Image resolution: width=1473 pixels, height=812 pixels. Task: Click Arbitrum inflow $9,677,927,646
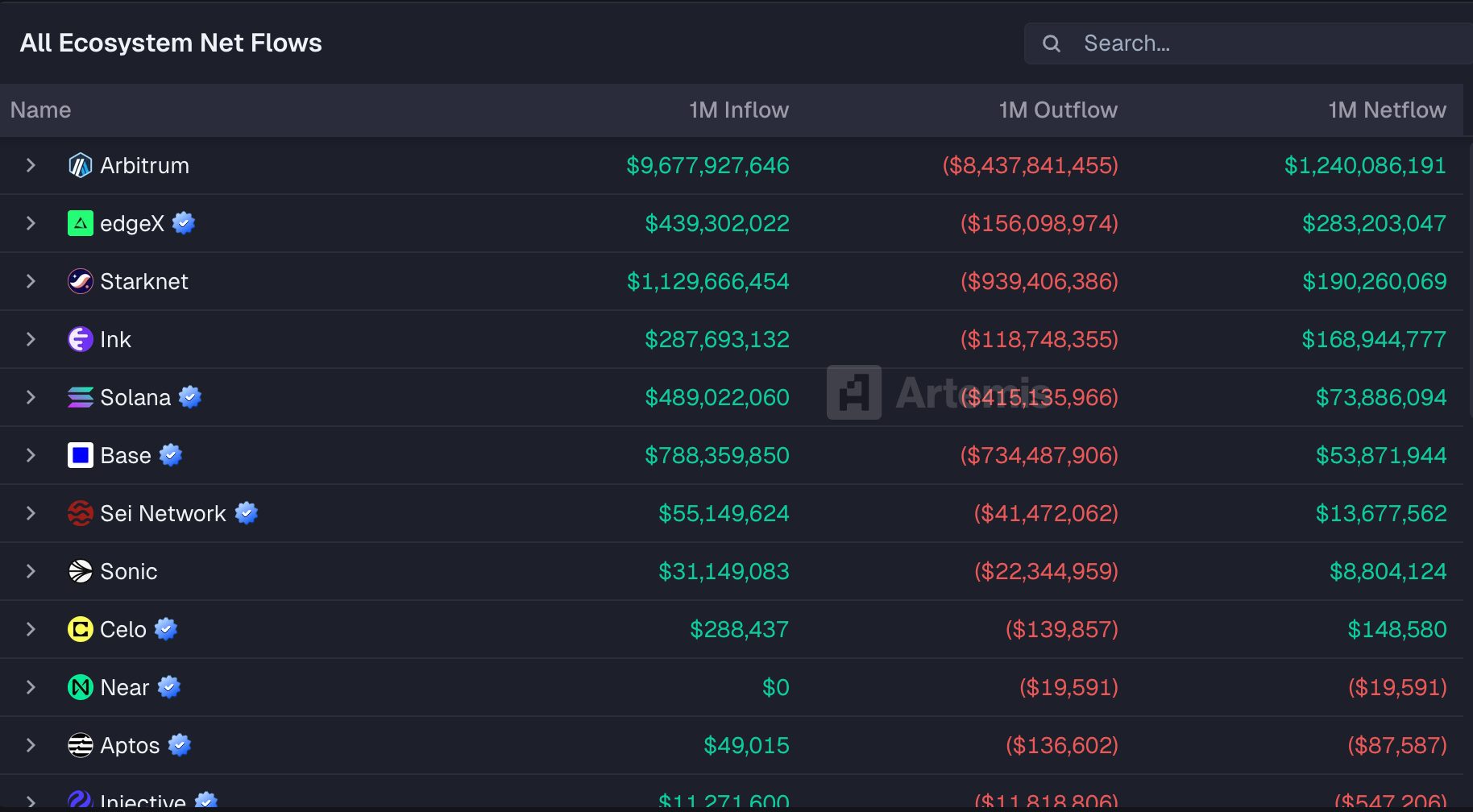tap(707, 166)
